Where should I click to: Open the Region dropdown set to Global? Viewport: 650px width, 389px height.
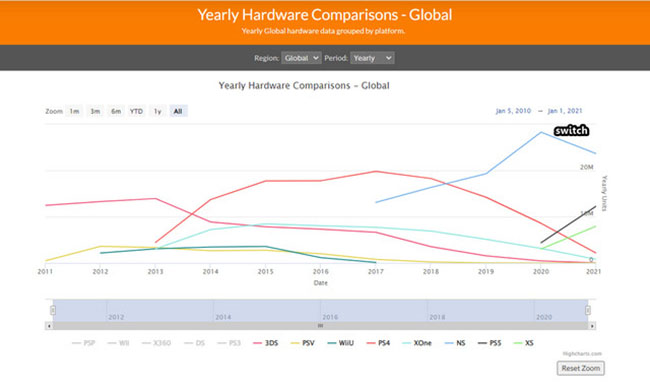(x=301, y=58)
